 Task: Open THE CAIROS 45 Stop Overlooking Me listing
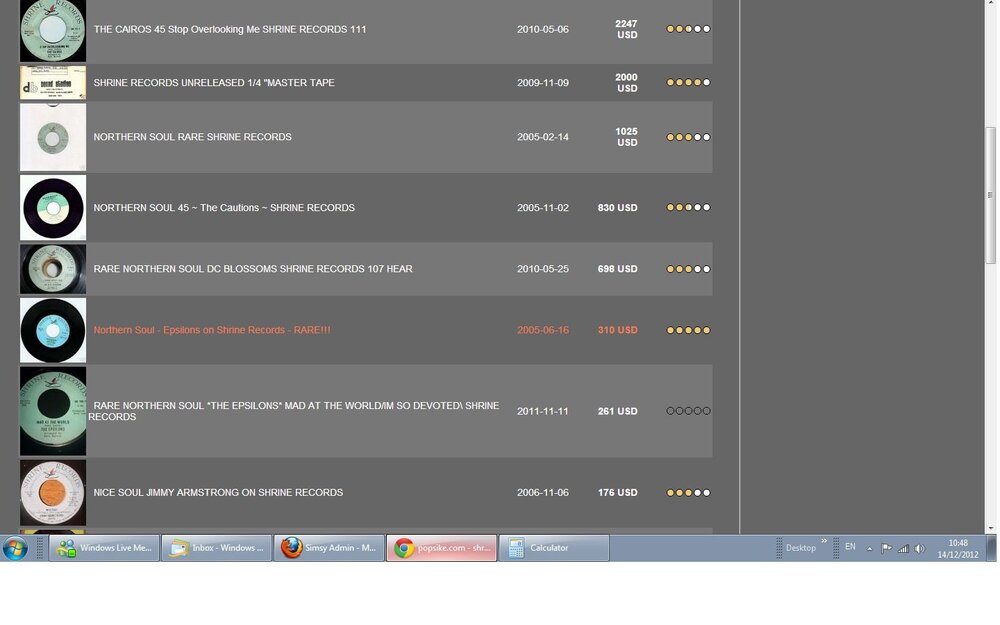(230, 29)
